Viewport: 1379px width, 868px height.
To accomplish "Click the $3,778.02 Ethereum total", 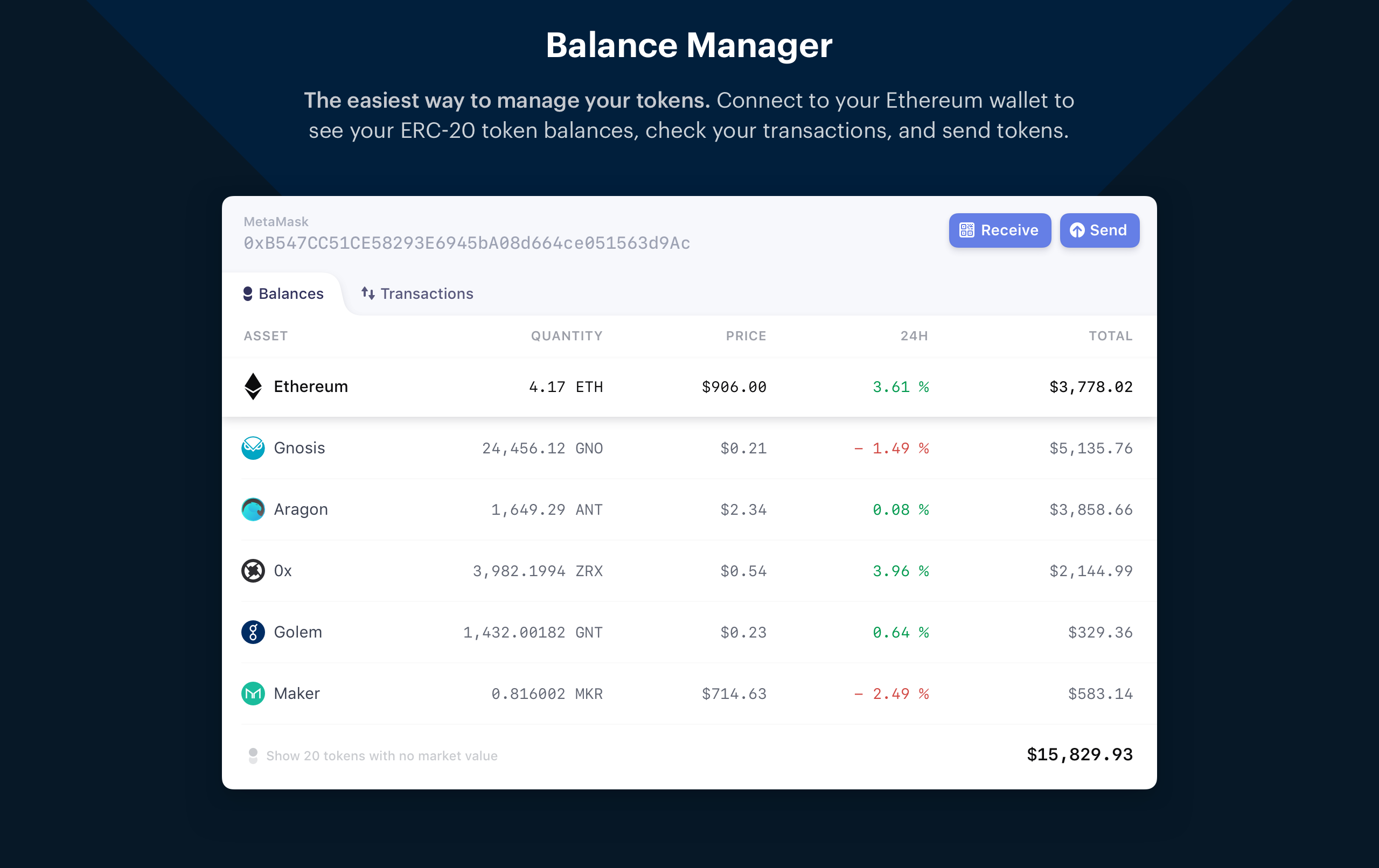I will pos(1091,387).
